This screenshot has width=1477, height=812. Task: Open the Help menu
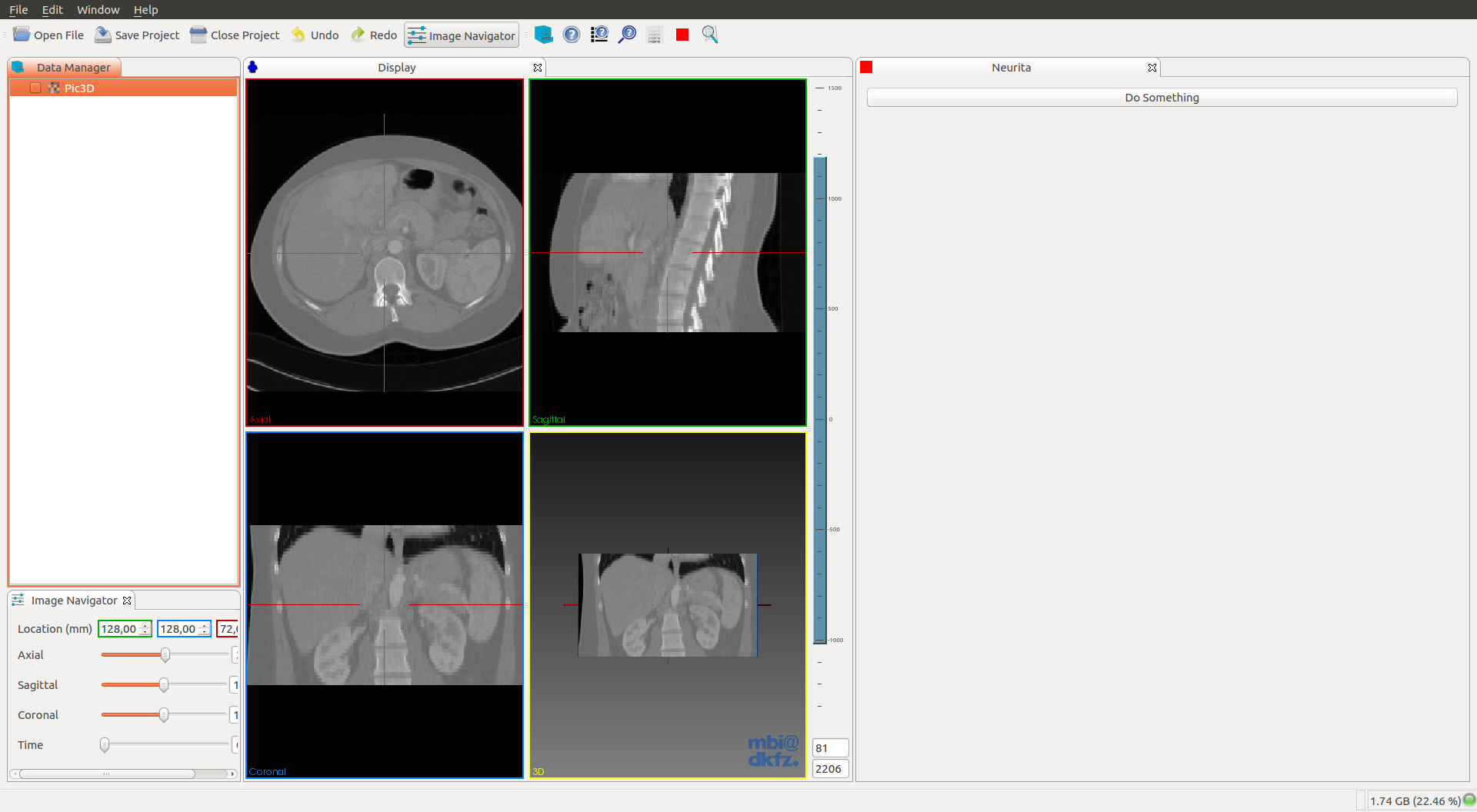point(145,9)
